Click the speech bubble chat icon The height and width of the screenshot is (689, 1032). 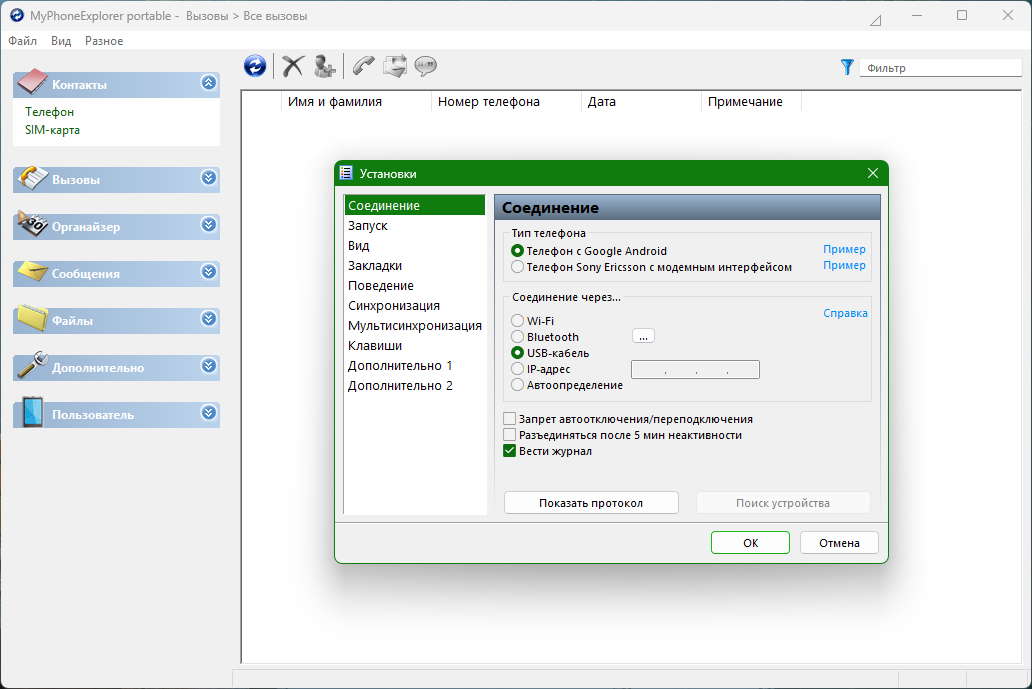(x=426, y=66)
